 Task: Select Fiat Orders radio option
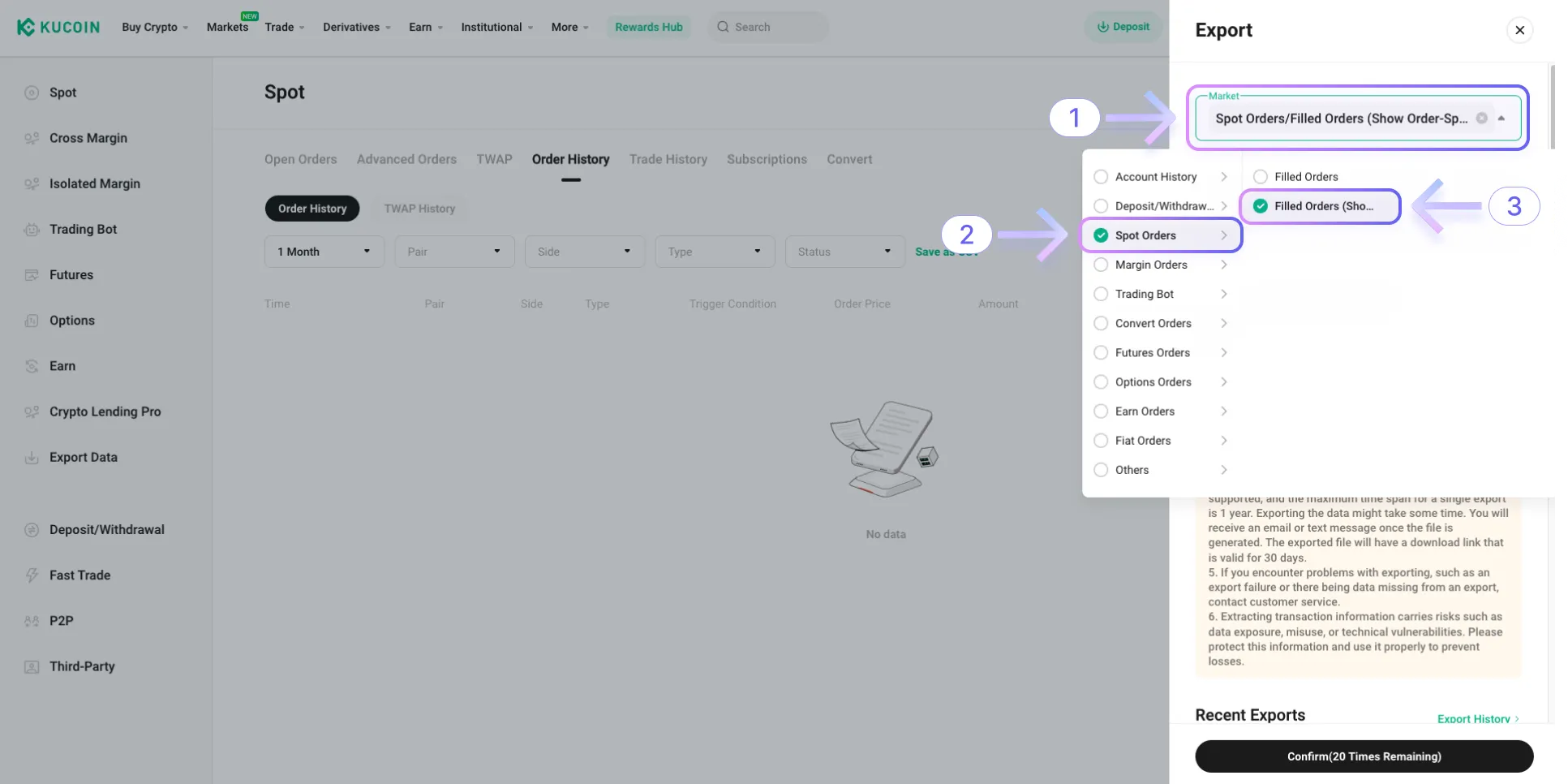(x=1101, y=440)
